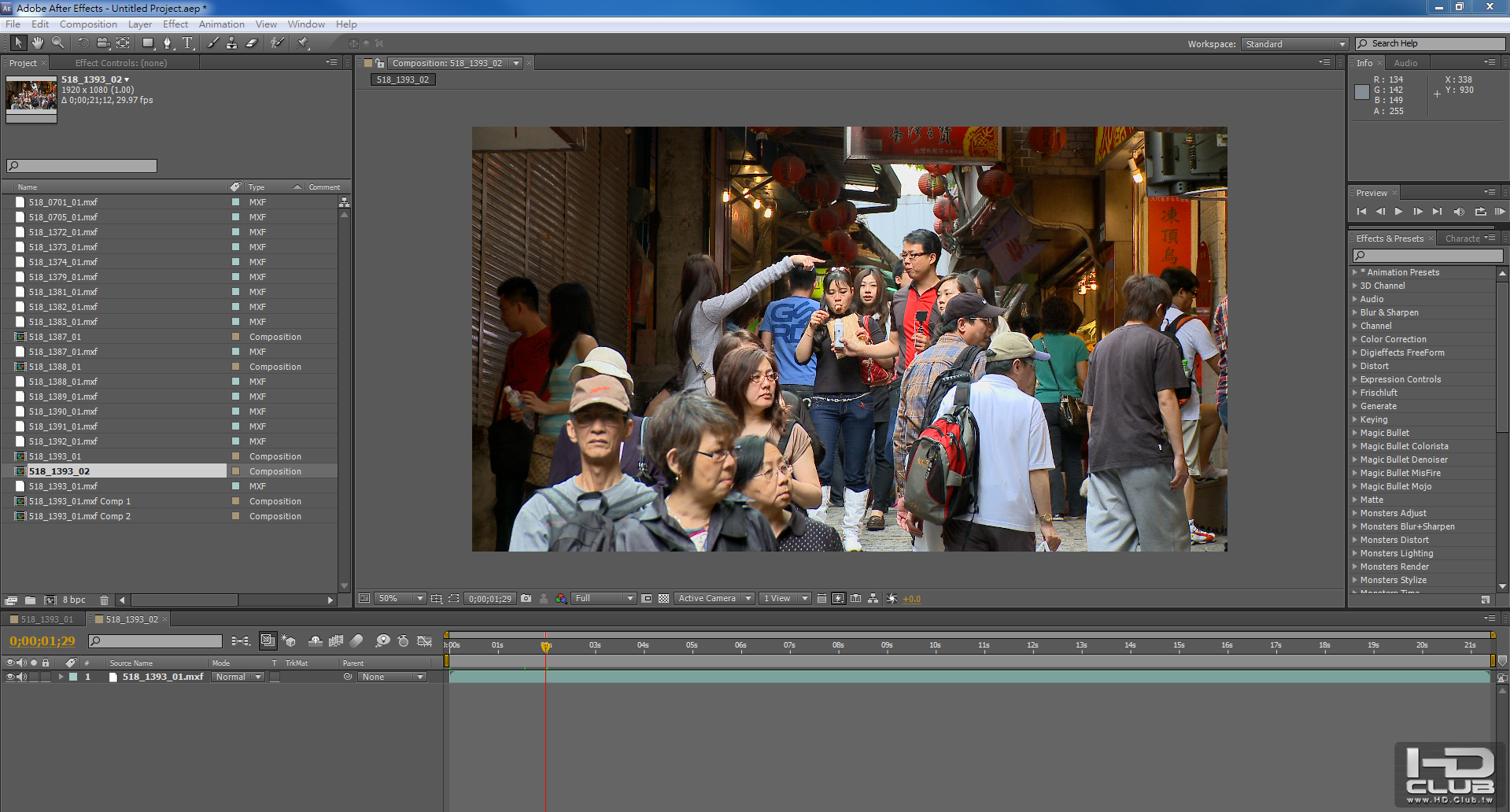Enable Motion Blur for the timeline

click(356, 641)
